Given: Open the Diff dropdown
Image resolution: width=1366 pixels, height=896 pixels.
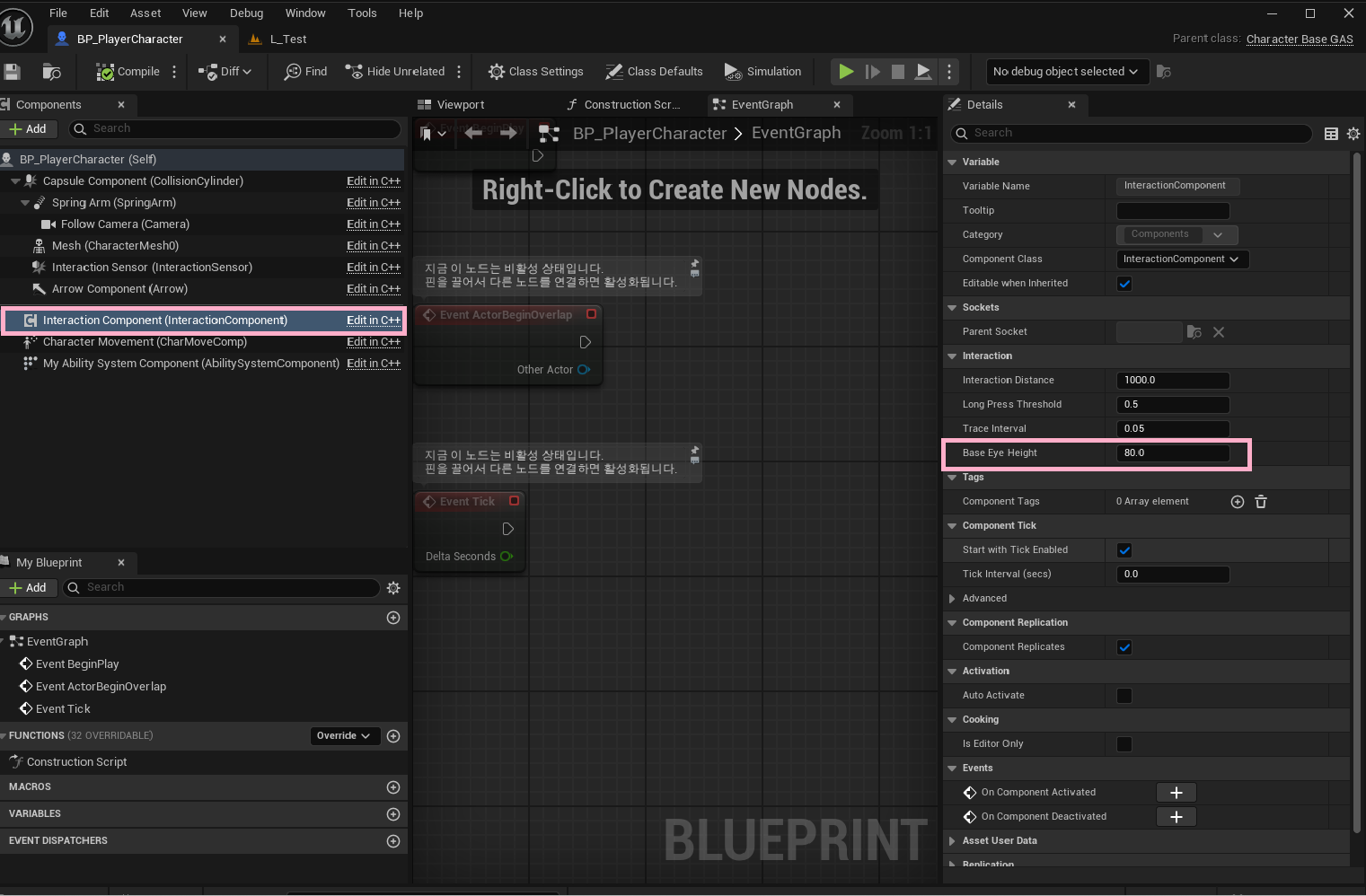Looking at the screenshot, I should (x=225, y=72).
